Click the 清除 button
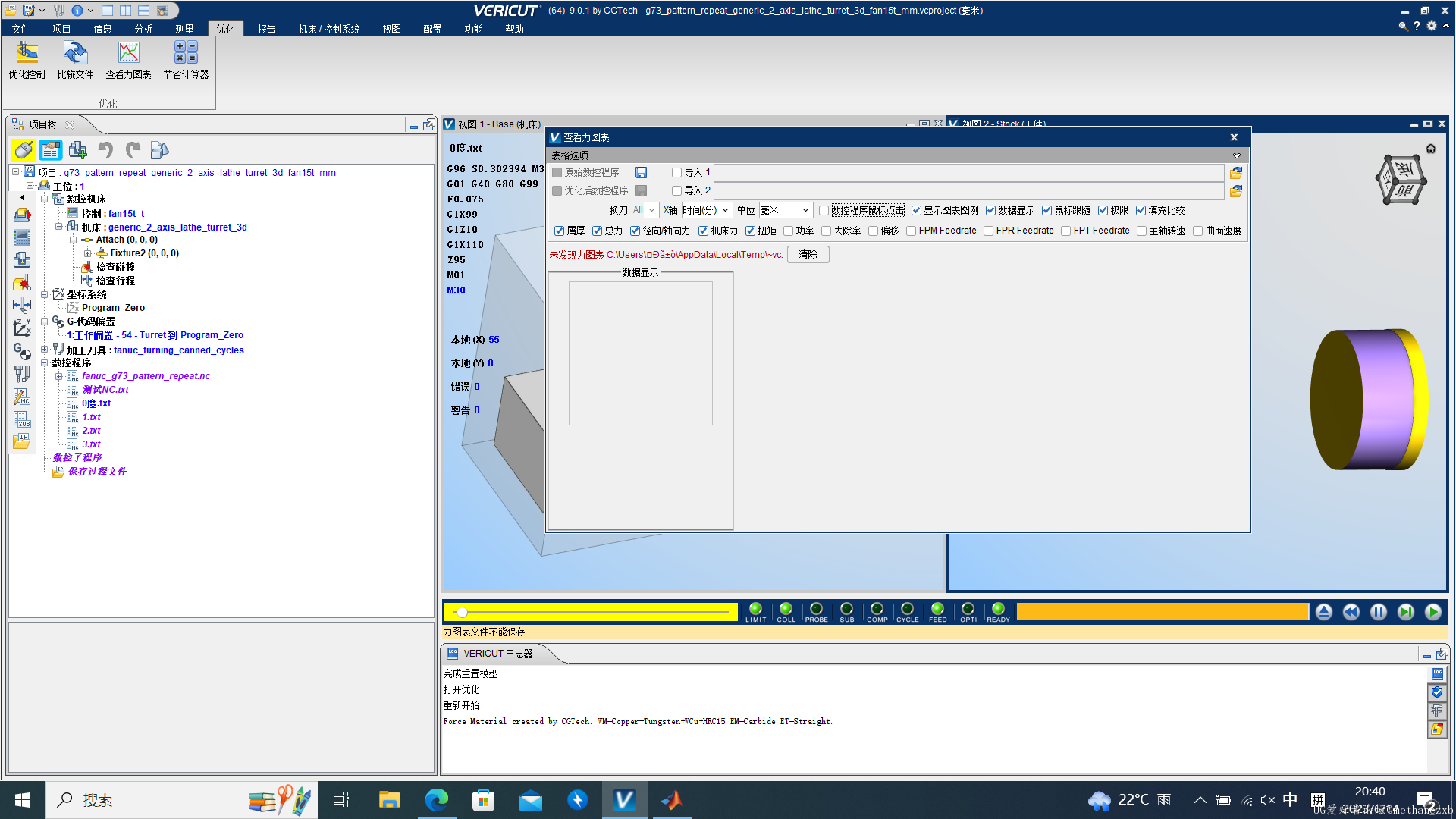This screenshot has width=1456, height=819. 808,255
